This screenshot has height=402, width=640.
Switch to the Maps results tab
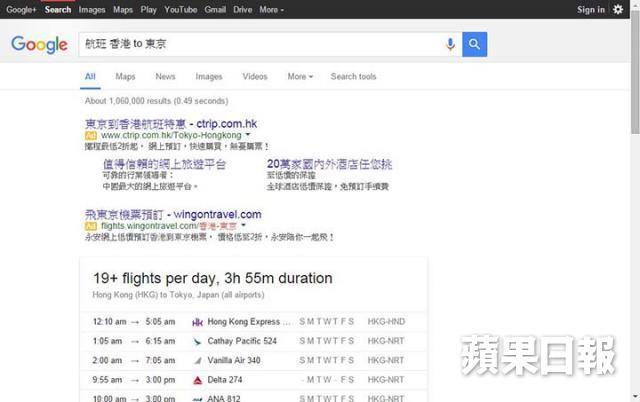pos(125,76)
